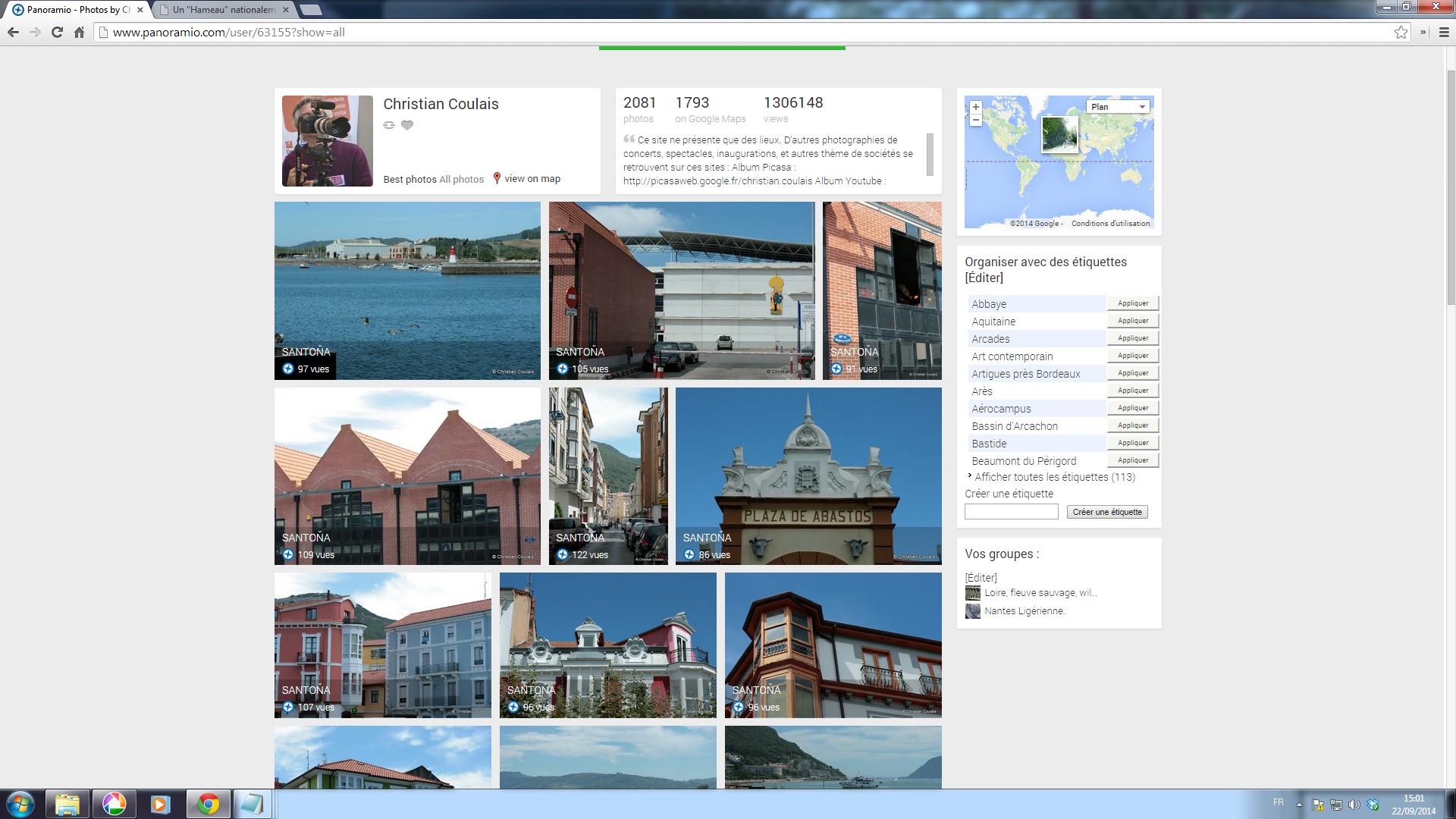
Task: Click the view on map link
Action: pyautogui.click(x=532, y=179)
